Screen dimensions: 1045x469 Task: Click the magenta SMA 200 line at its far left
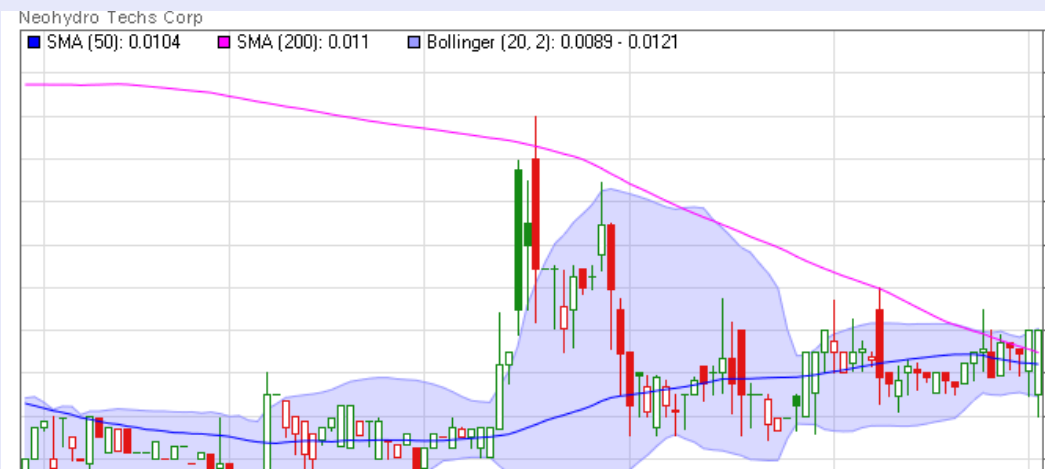click(x=30, y=85)
